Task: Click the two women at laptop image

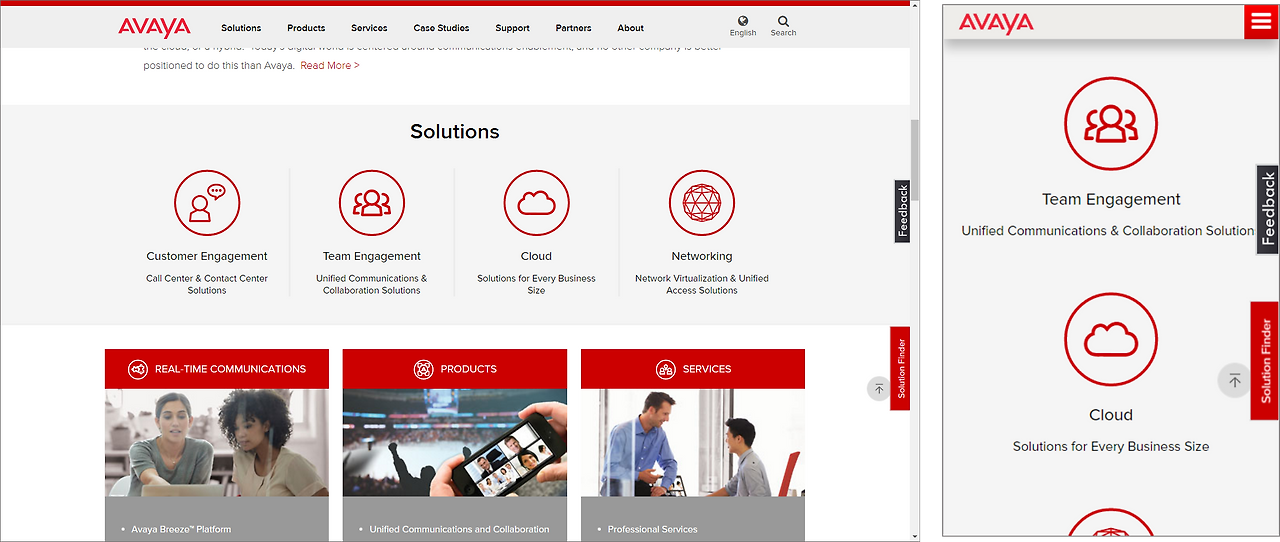Action: click(217, 443)
